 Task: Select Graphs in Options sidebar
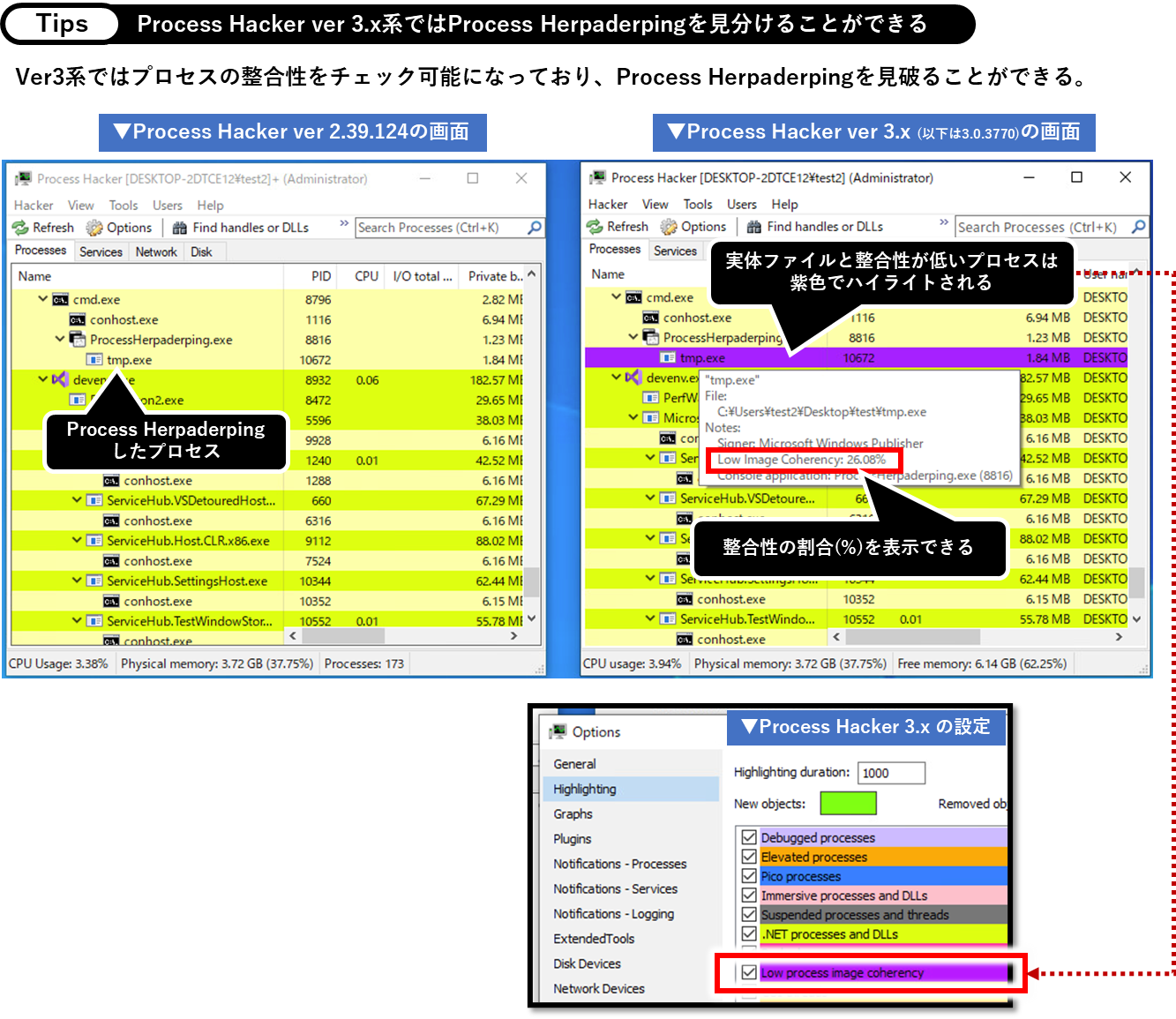pyautogui.click(x=573, y=814)
